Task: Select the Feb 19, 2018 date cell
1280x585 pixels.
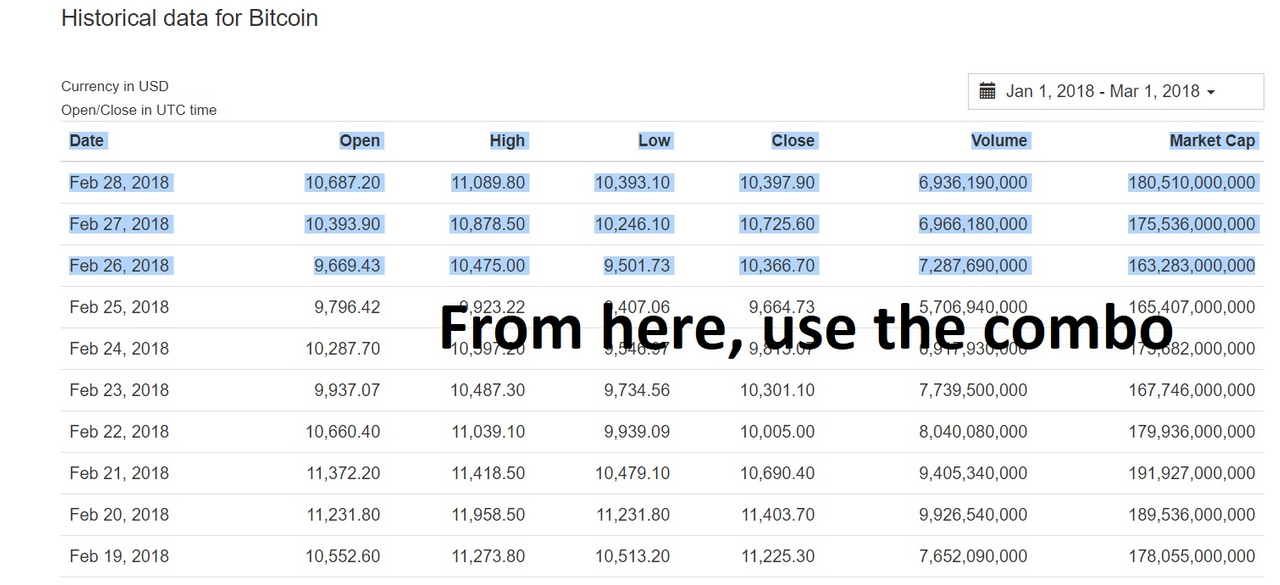Action: click(x=119, y=556)
